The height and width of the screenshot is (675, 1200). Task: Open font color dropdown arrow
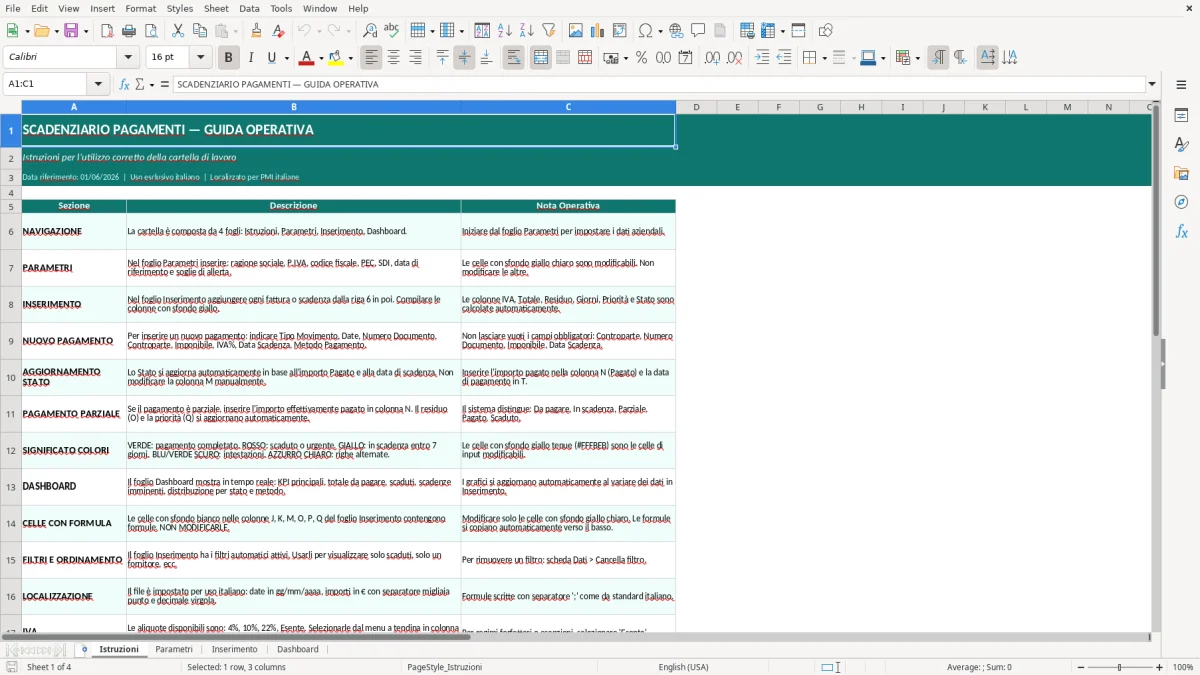[323, 58]
